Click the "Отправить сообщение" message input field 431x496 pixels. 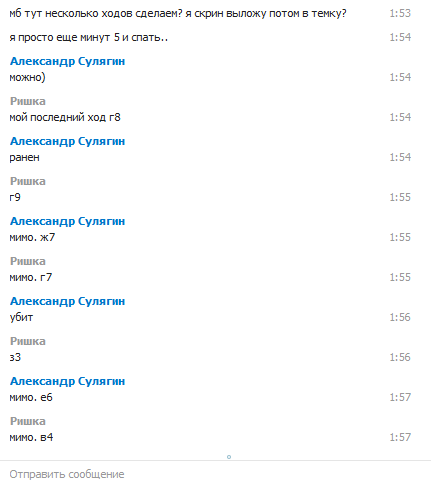pyautogui.click(x=215, y=474)
